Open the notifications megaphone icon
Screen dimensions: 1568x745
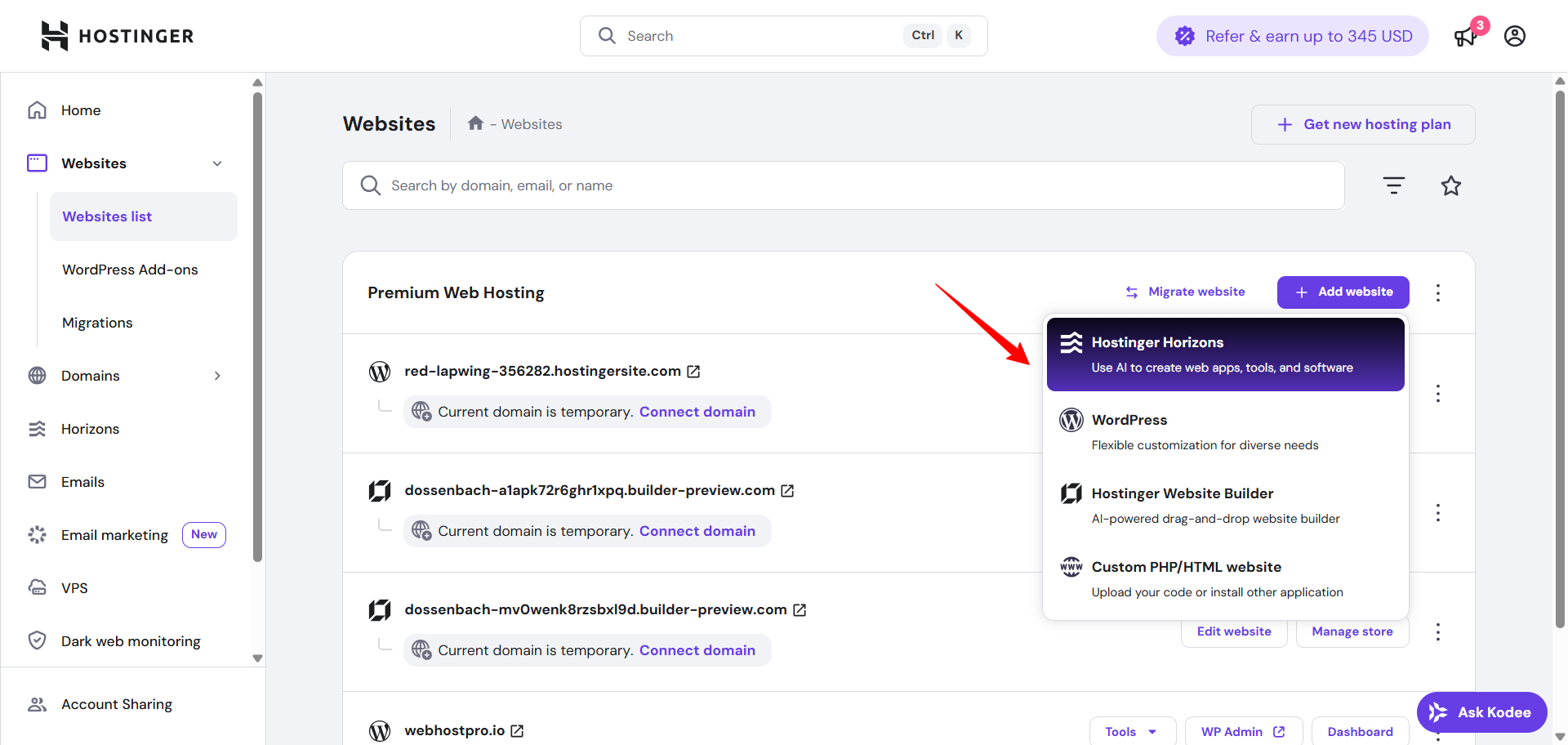tap(1466, 37)
